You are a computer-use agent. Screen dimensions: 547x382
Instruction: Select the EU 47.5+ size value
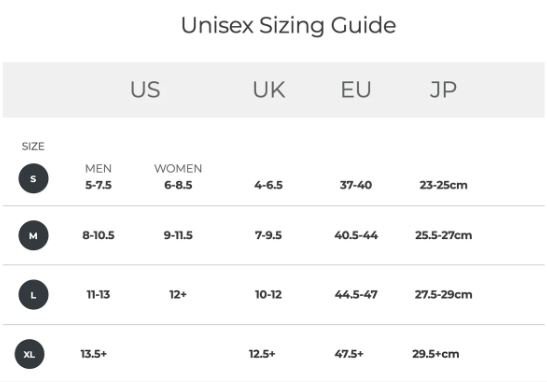(349, 354)
